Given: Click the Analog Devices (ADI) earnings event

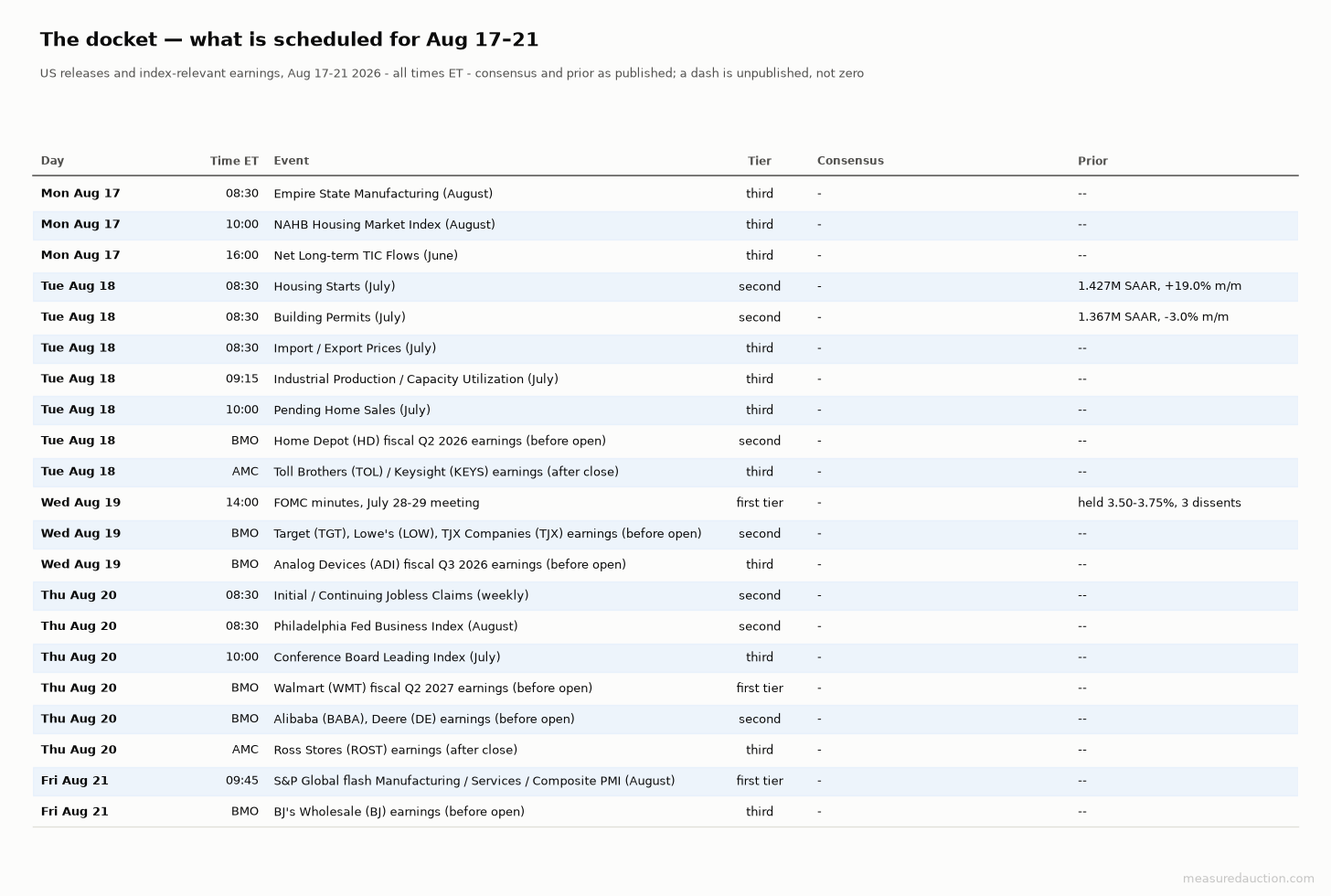Looking at the screenshot, I should tap(450, 565).
